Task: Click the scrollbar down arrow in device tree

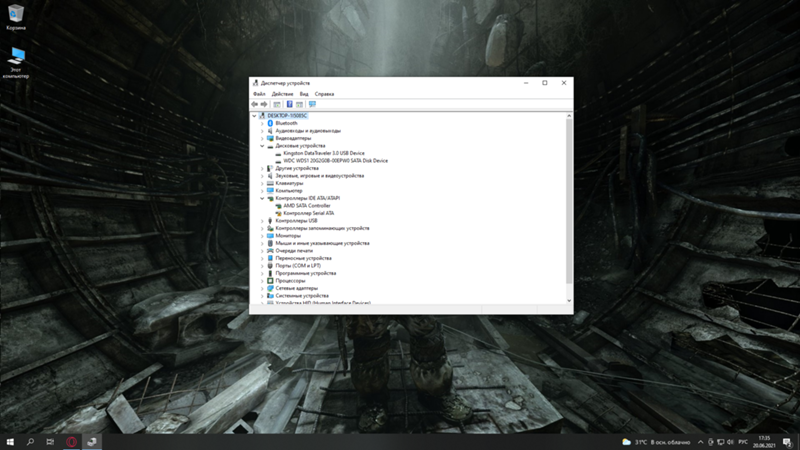Action: pyautogui.click(x=569, y=301)
